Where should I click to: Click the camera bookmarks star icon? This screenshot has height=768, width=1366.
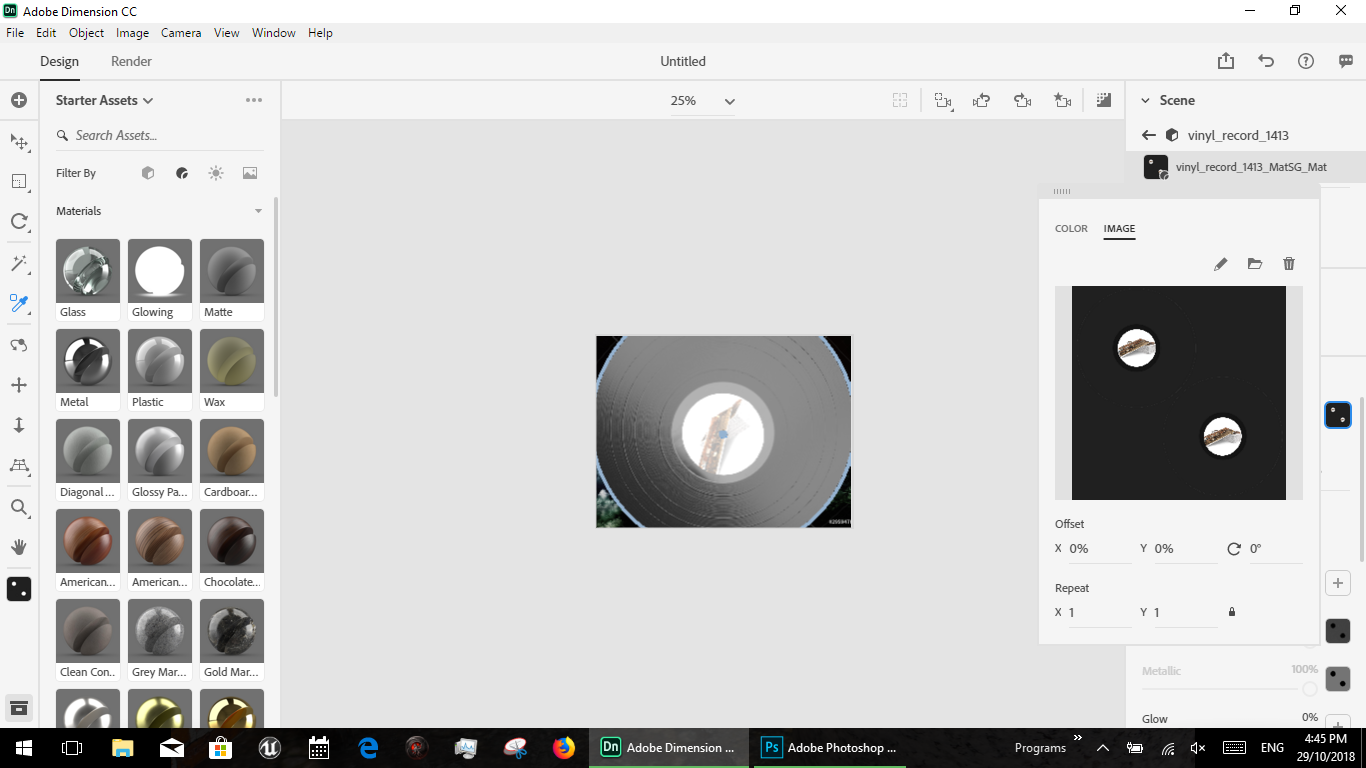(x=1062, y=100)
